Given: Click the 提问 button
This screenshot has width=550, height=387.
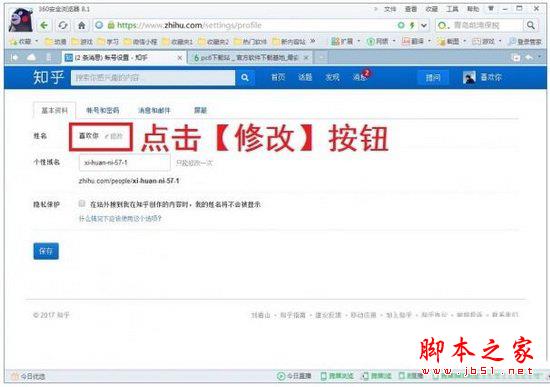Looking at the screenshot, I should point(433,78).
